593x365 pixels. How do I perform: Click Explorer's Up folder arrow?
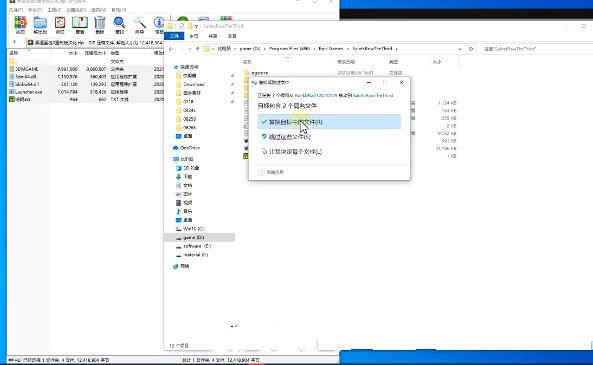point(197,49)
